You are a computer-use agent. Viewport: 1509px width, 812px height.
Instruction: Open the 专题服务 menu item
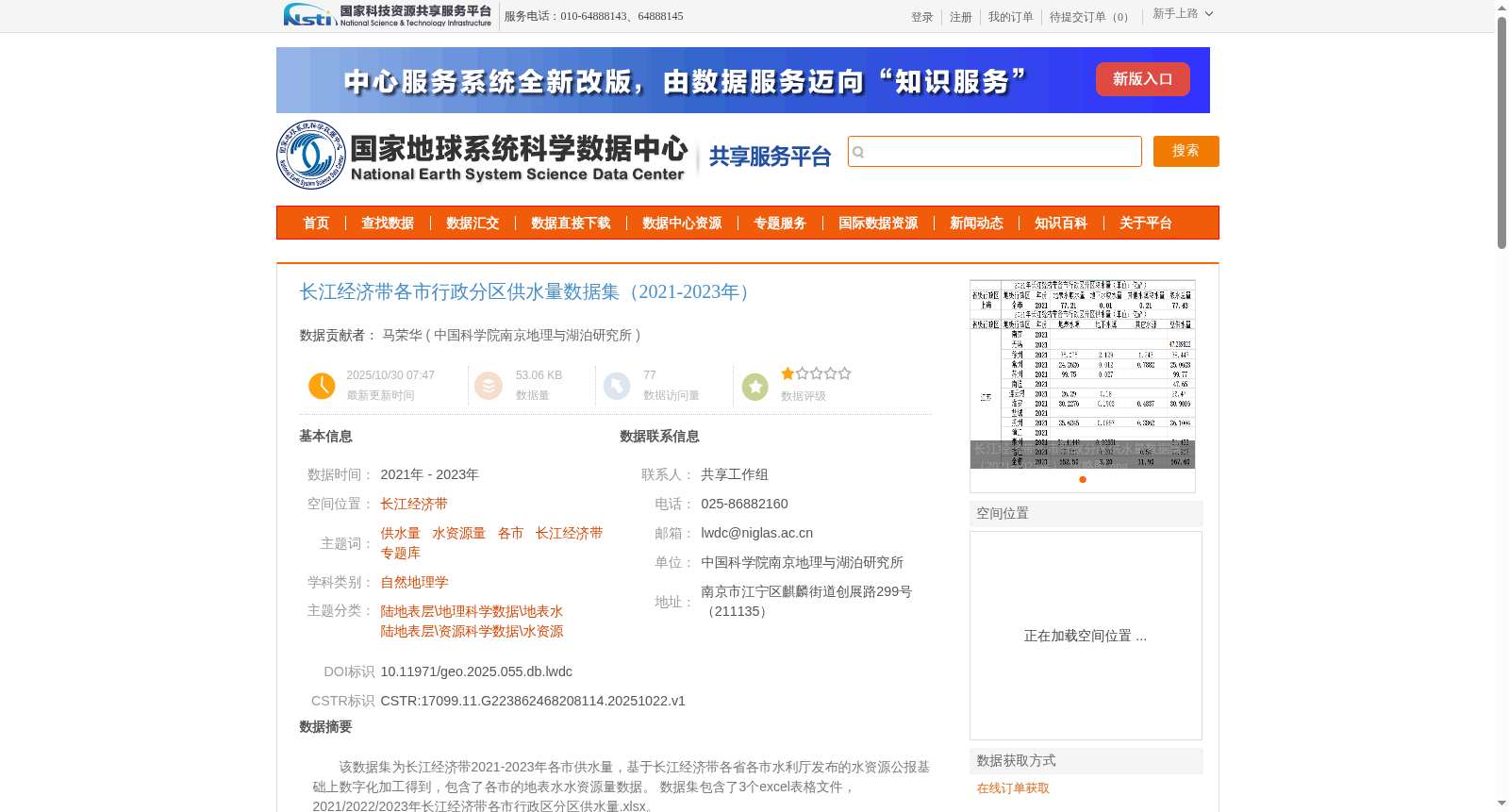tap(780, 224)
